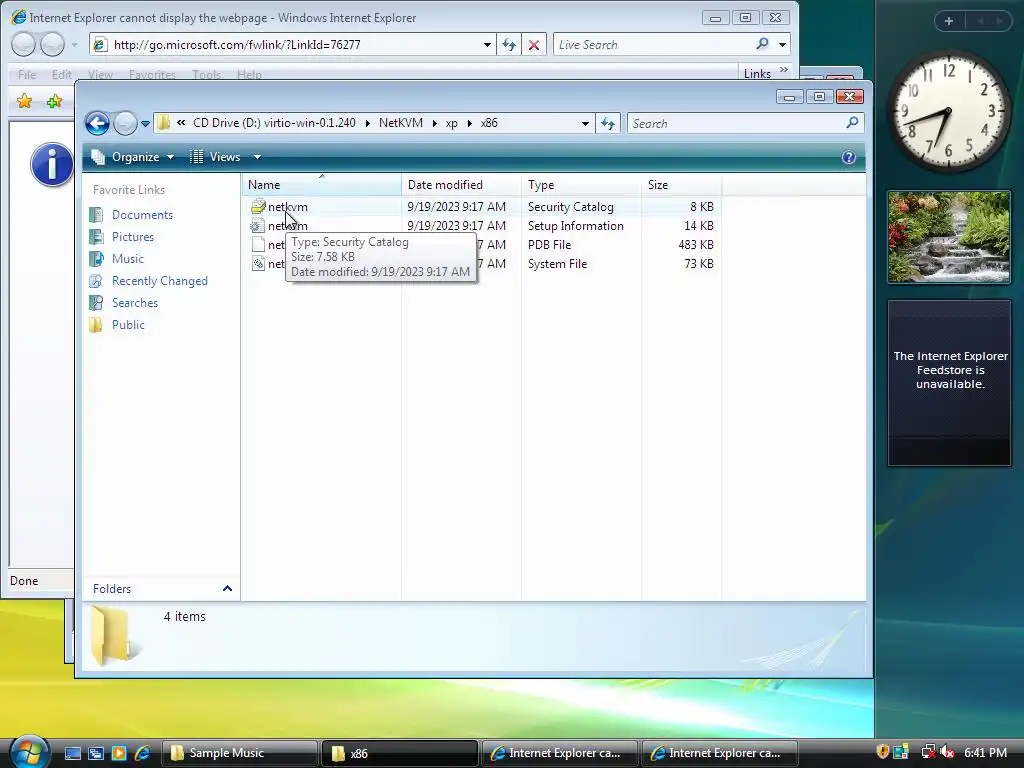Click the Explorer search magnifier icon
Viewport: 1024px width, 768px height.
(x=852, y=123)
